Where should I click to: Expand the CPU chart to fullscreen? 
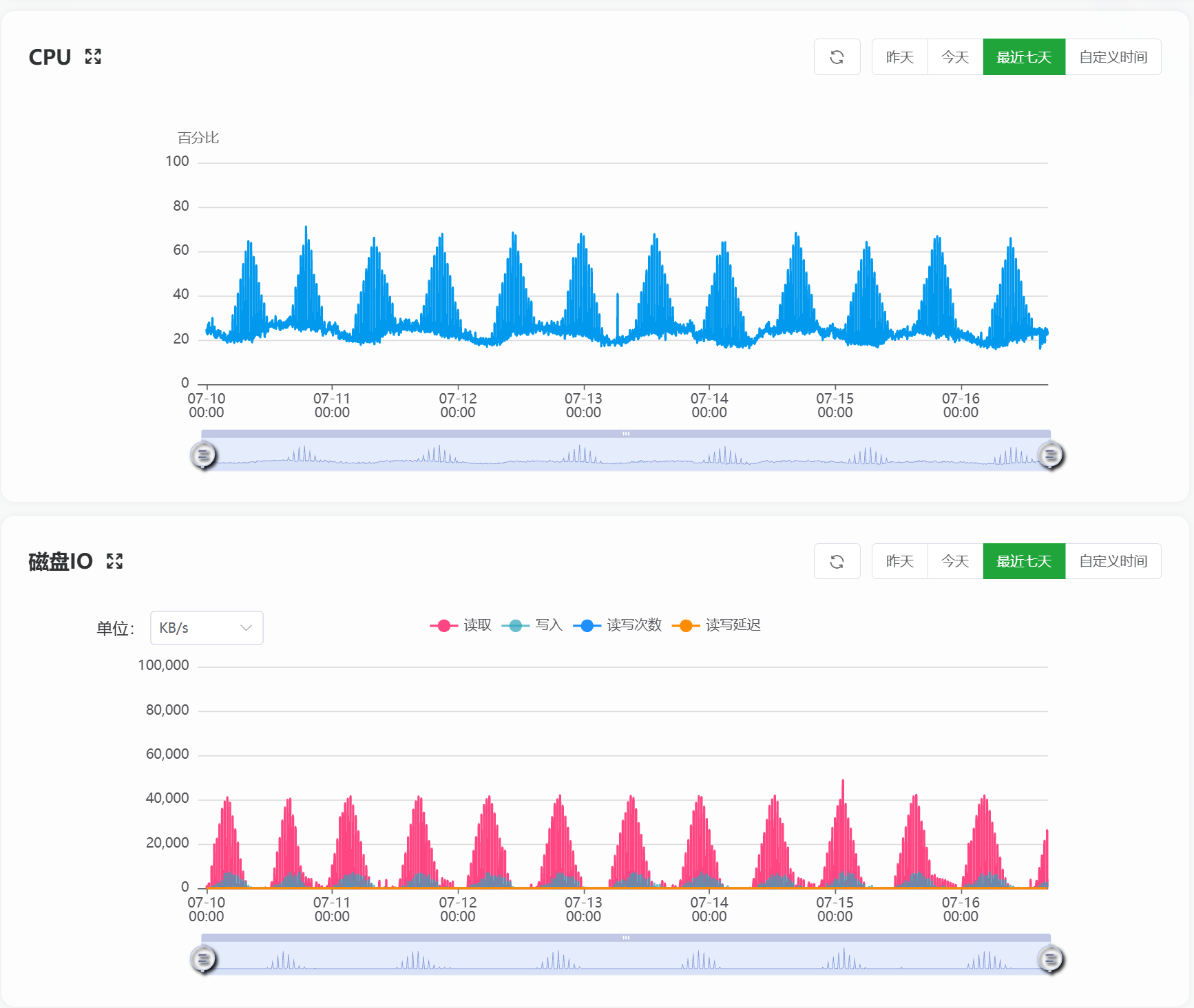pos(93,56)
